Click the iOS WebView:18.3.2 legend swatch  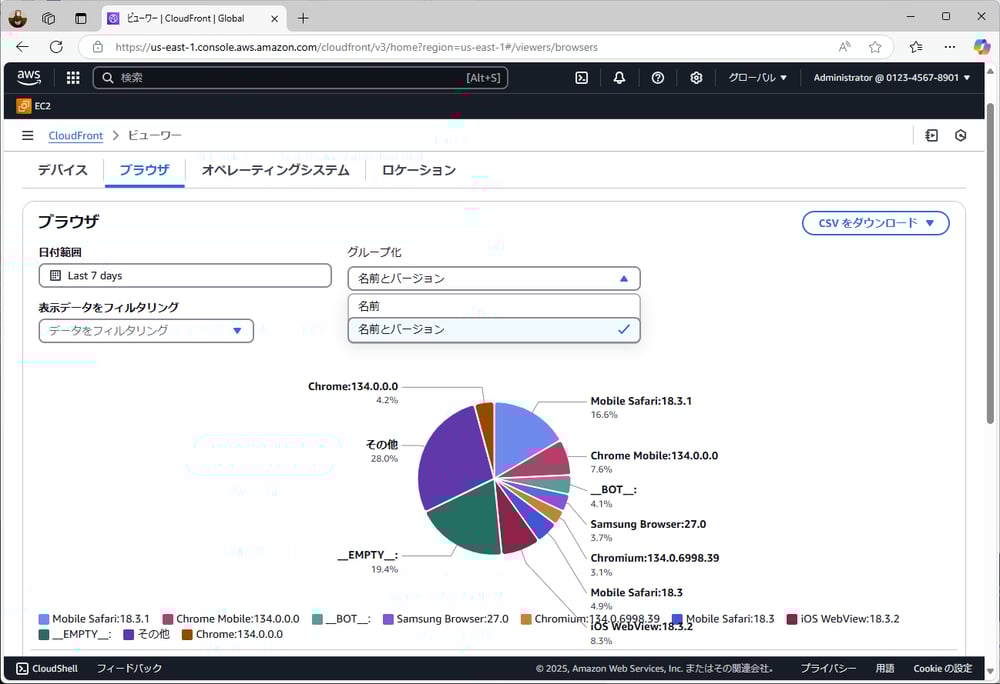point(792,619)
